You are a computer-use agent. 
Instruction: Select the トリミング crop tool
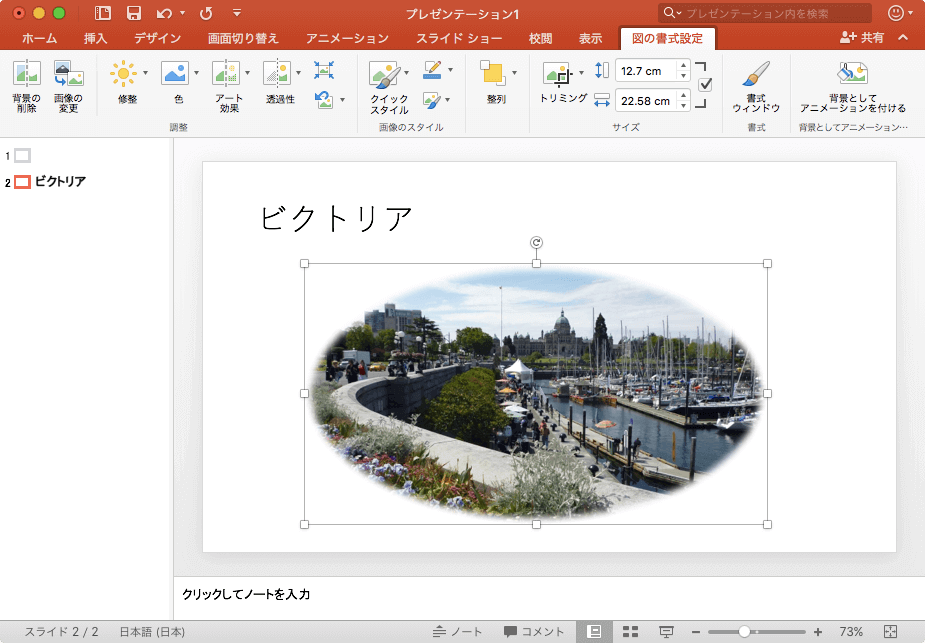[557, 76]
